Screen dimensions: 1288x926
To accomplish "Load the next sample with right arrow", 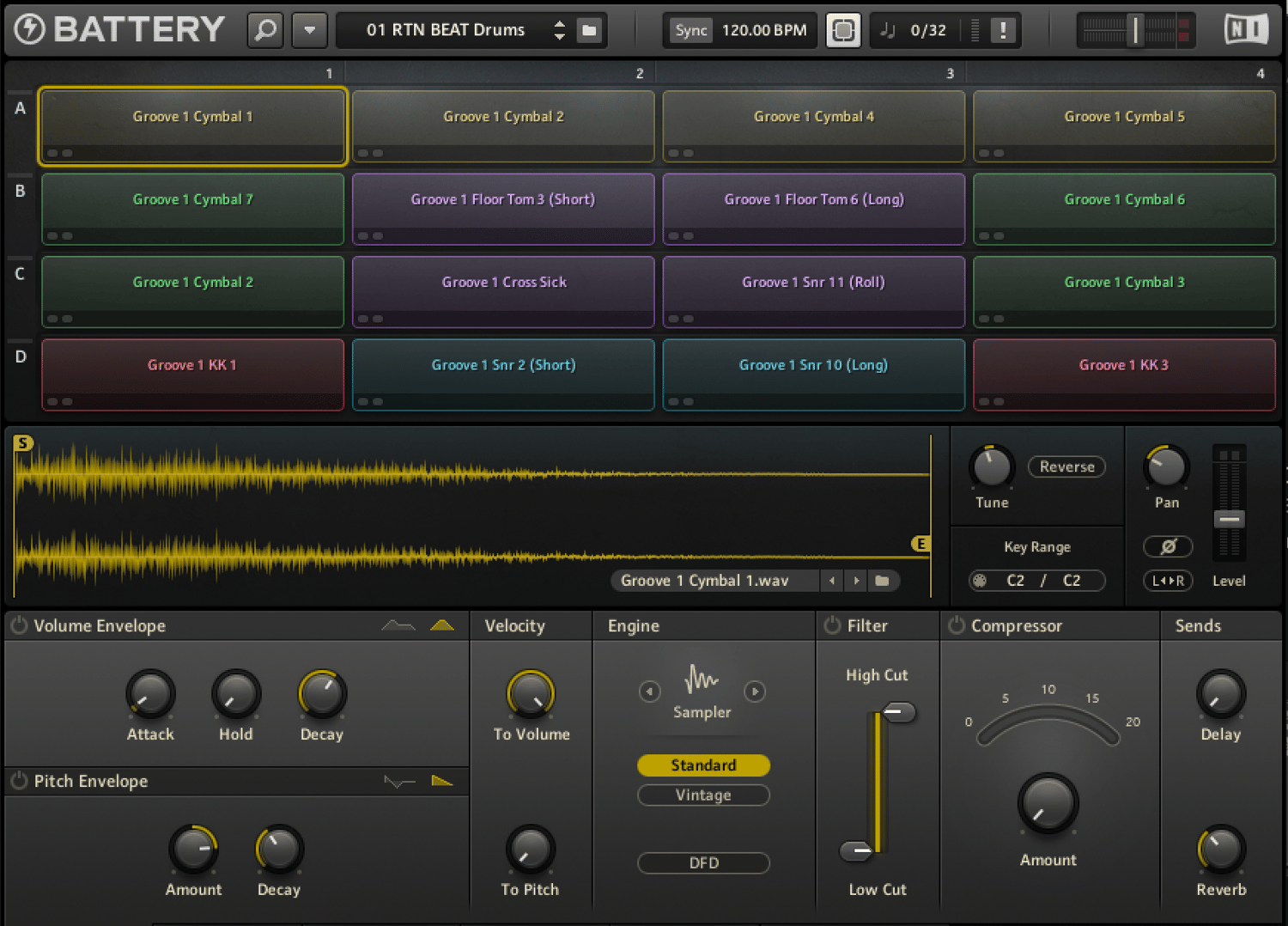I will pyautogui.click(x=856, y=581).
